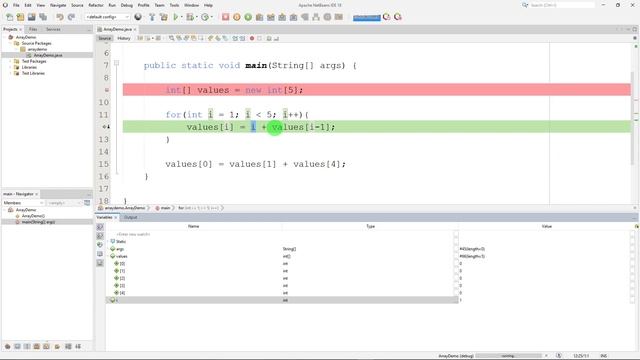Run the project with green play icon
The image size is (640, 360).
pos(176,17)
